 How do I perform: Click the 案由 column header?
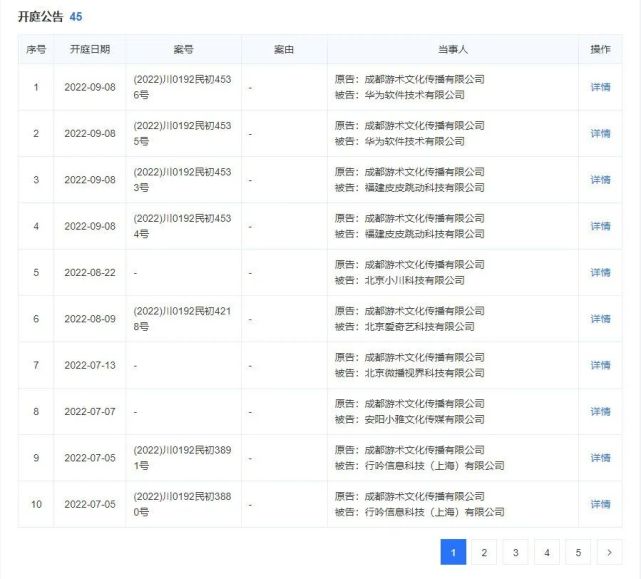[284, 49]
